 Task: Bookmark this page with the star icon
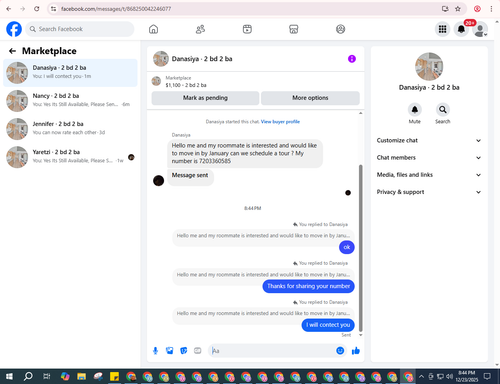tap(458, 9)
